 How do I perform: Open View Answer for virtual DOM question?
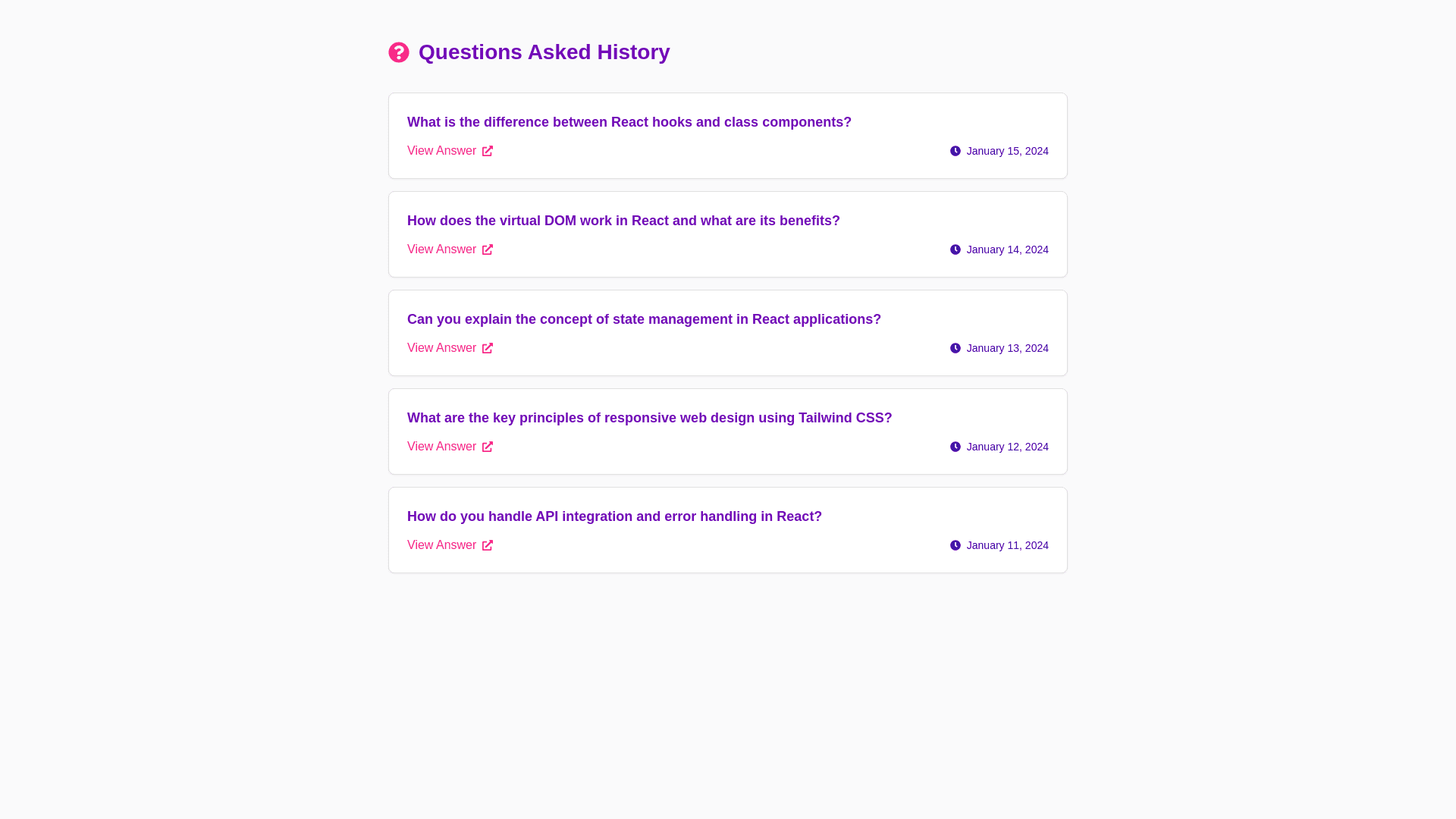click(x=441, y=249)
